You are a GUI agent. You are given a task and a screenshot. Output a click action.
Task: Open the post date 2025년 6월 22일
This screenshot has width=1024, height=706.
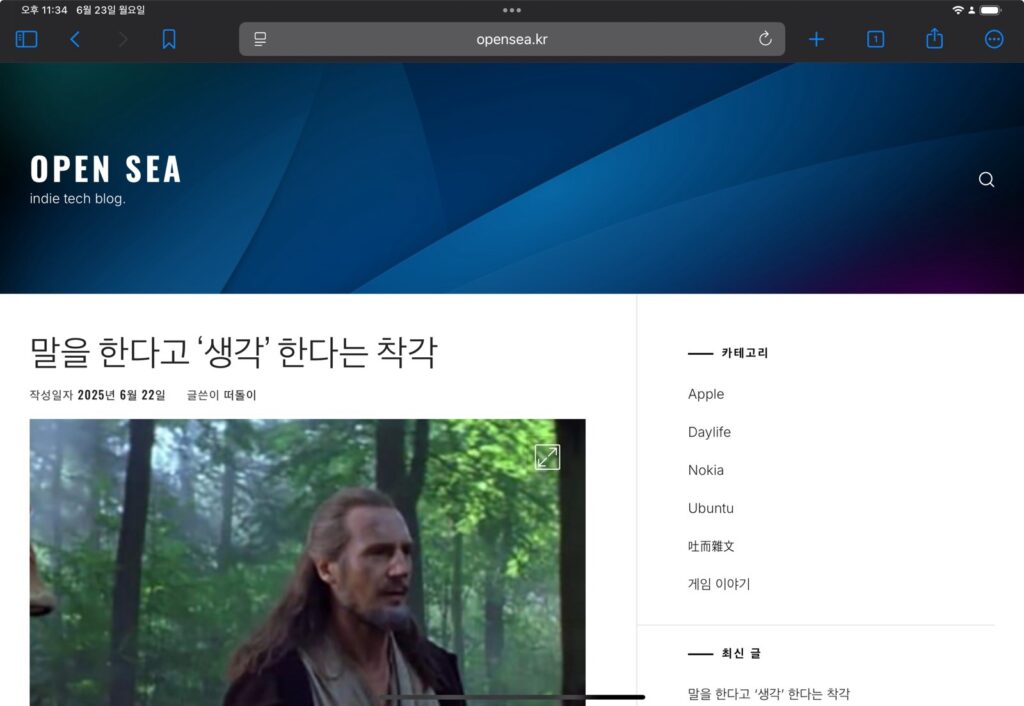coord(121,395)
